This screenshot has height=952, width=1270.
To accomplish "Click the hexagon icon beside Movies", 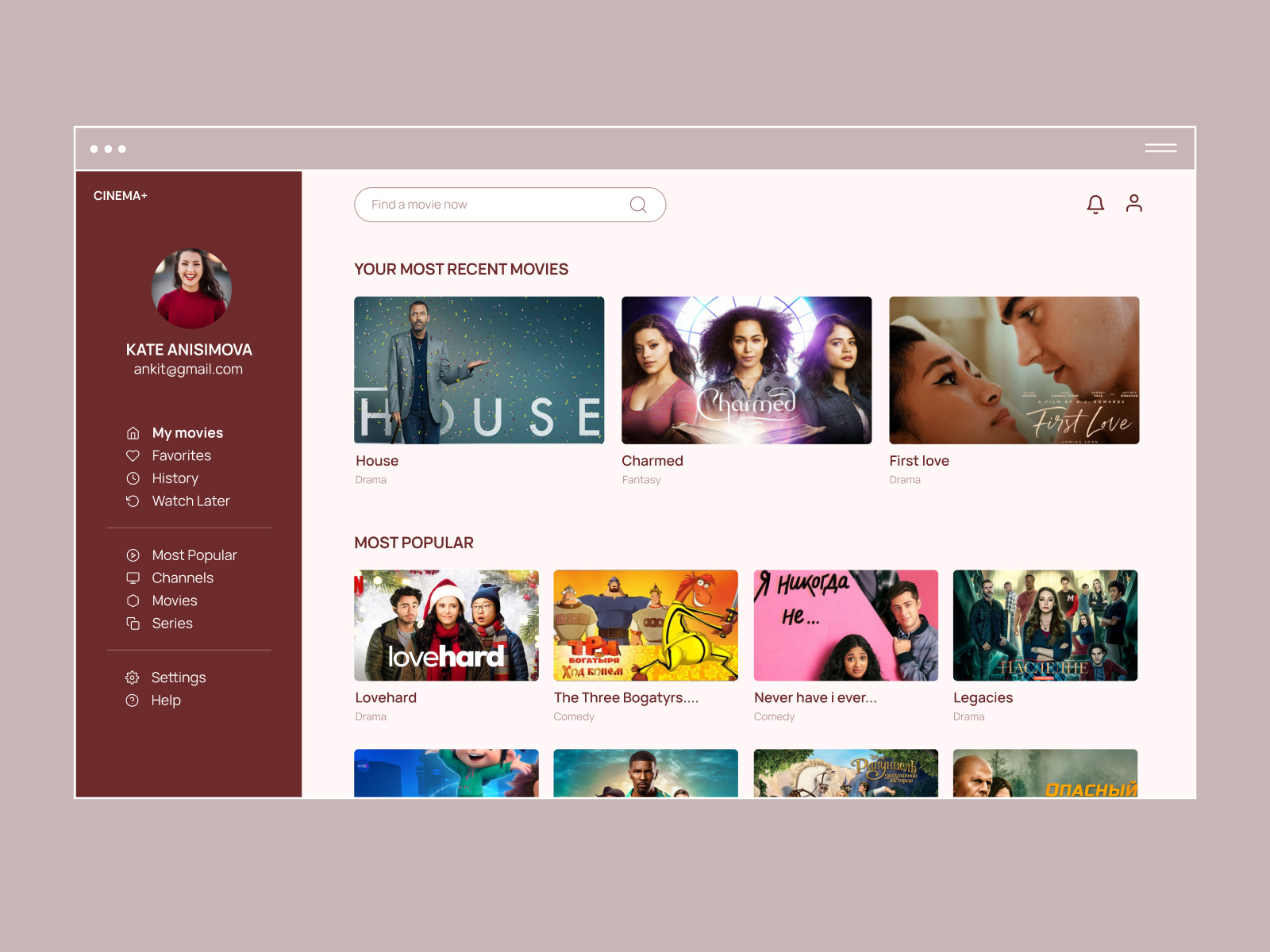I will point(133,601).
